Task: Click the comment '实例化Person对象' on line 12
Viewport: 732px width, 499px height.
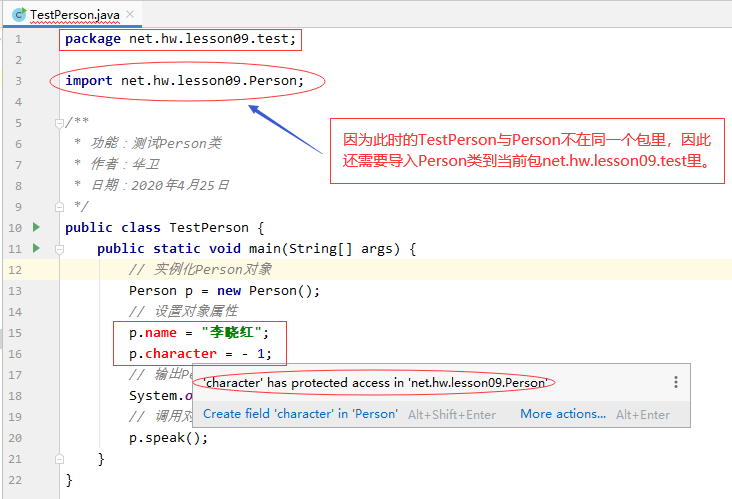Action: [x=212, y=269]
